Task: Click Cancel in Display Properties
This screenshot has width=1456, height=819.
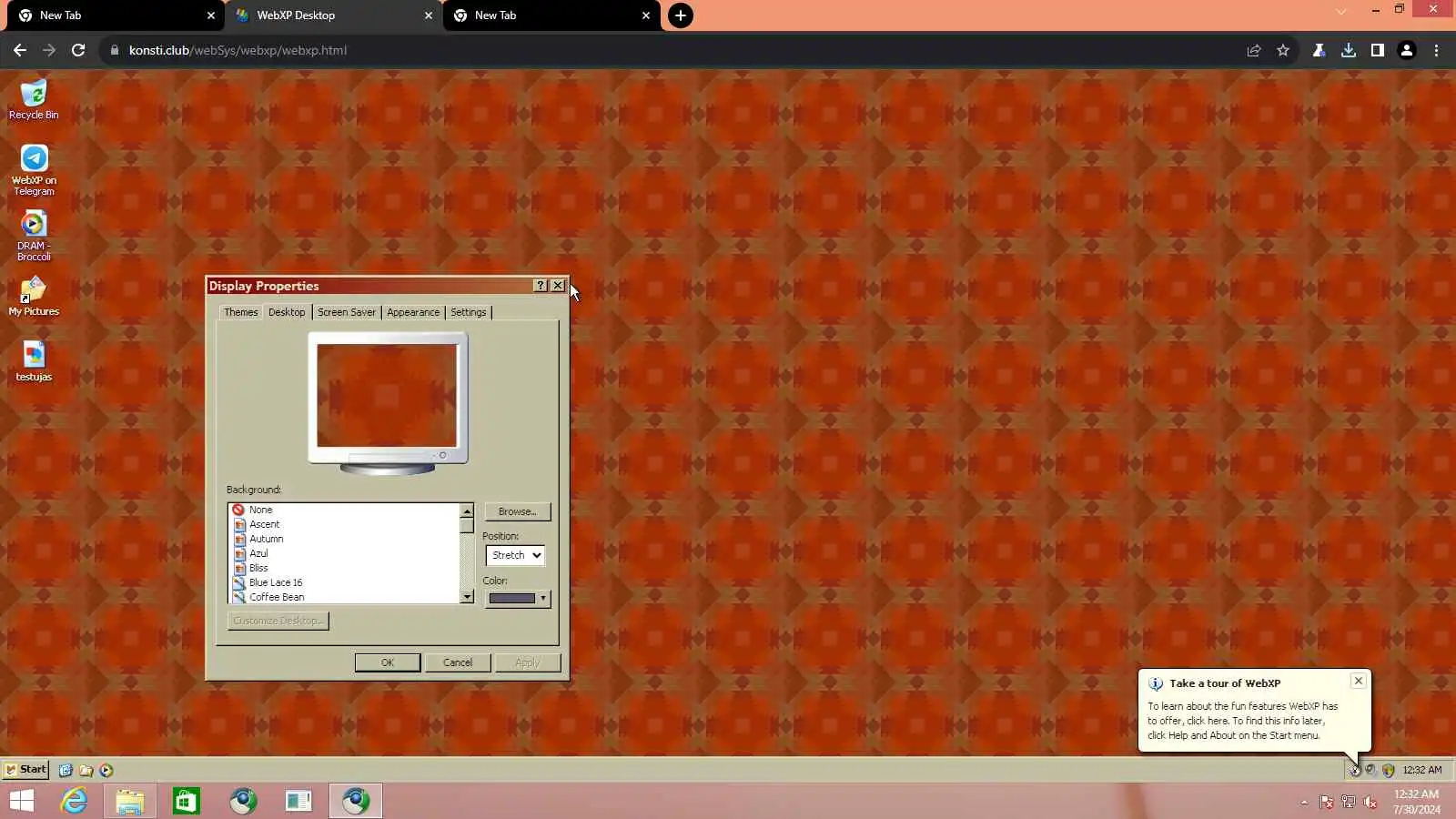Action: (458, 662)
